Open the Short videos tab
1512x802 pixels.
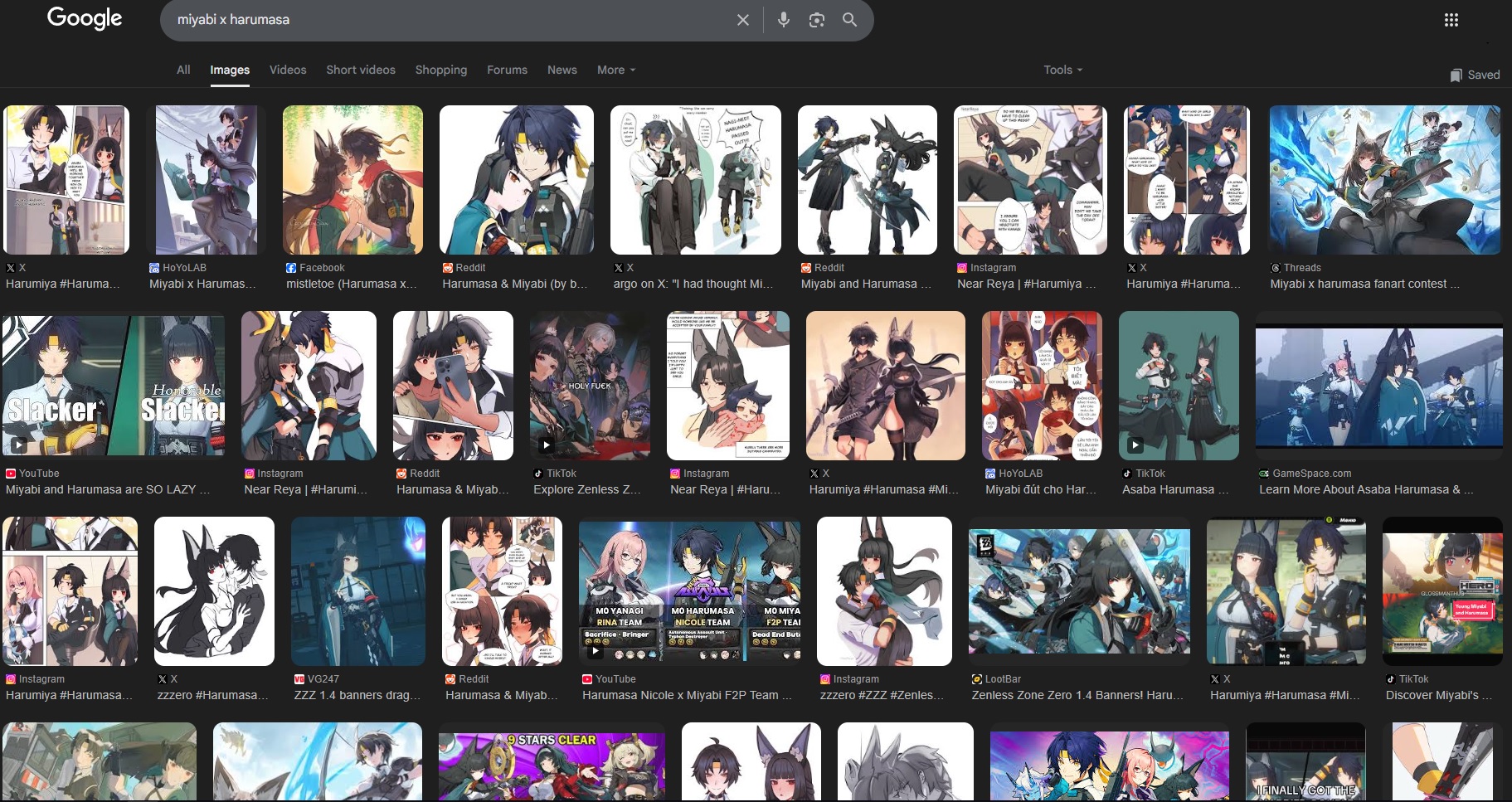pos(361,70)
